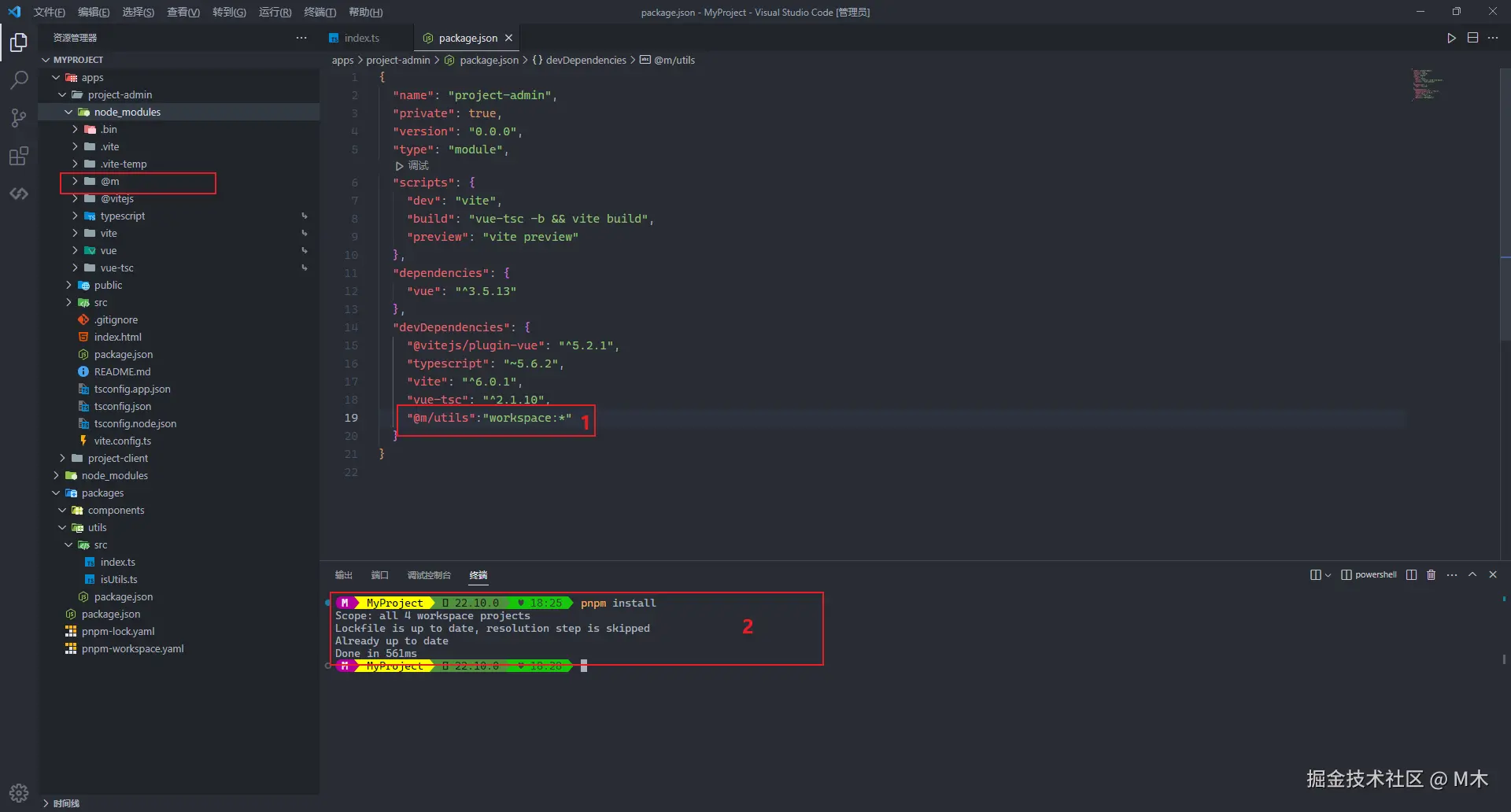Viewport: 1511px width, 812px height.
Task: Open the Search view in activity bar
Action: (x=19, y=79)
